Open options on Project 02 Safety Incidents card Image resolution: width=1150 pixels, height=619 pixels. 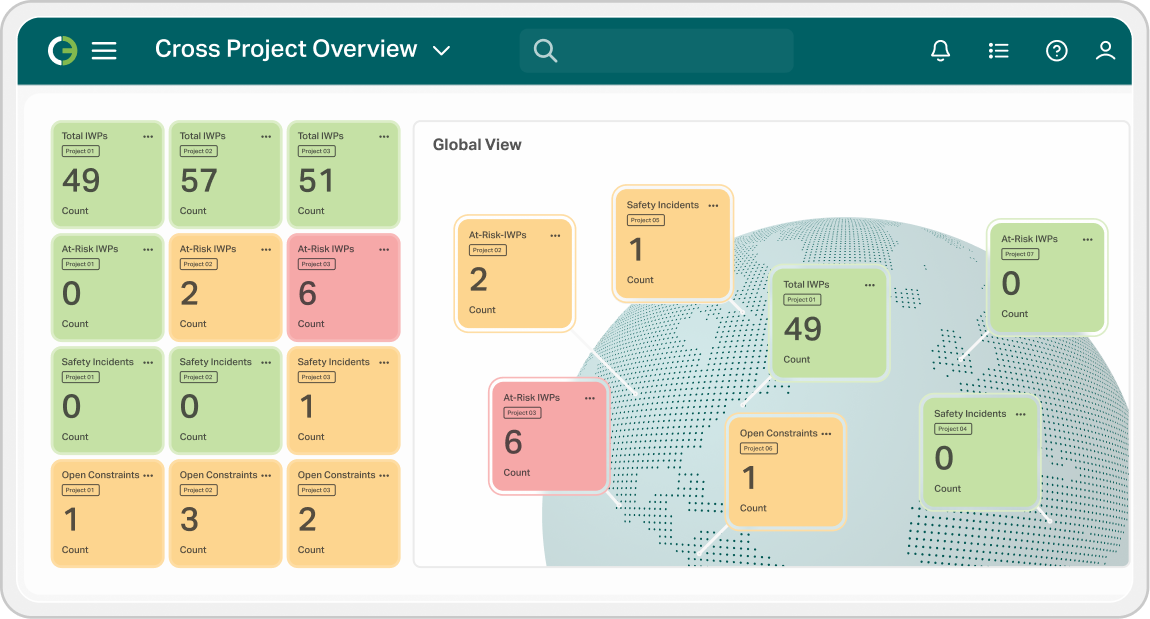click(x=267, y=362)
